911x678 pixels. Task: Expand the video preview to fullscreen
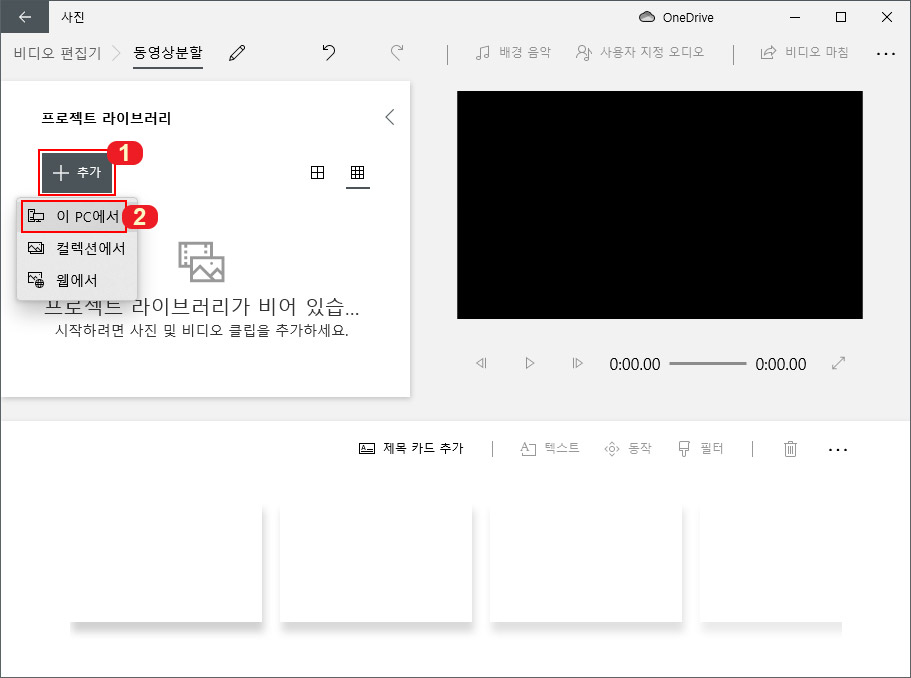click(839, 364)
